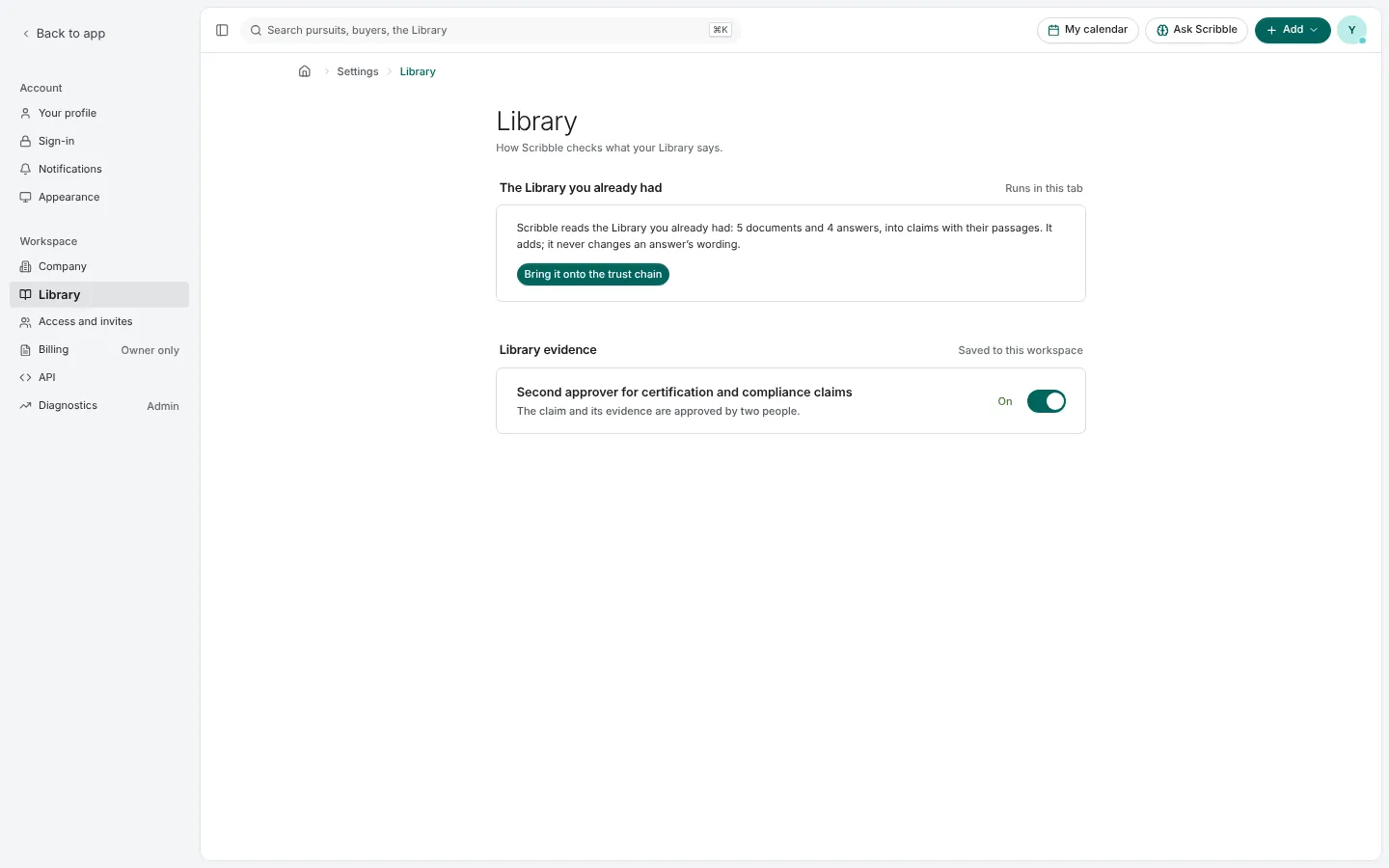1389x868 pixels.
Task: Open Access and invites page
Action: [x=99, y=322]
